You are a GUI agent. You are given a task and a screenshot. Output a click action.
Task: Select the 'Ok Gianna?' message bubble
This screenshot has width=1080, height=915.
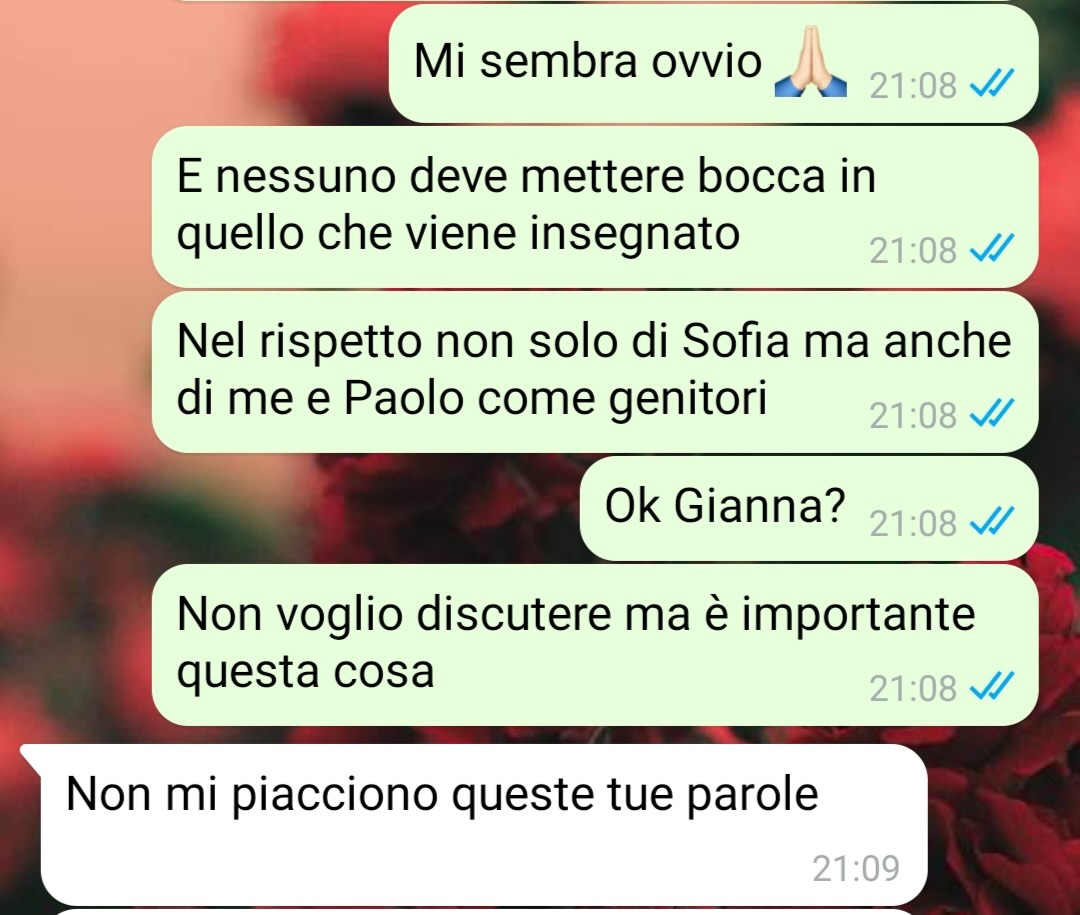tap(809, 508)
